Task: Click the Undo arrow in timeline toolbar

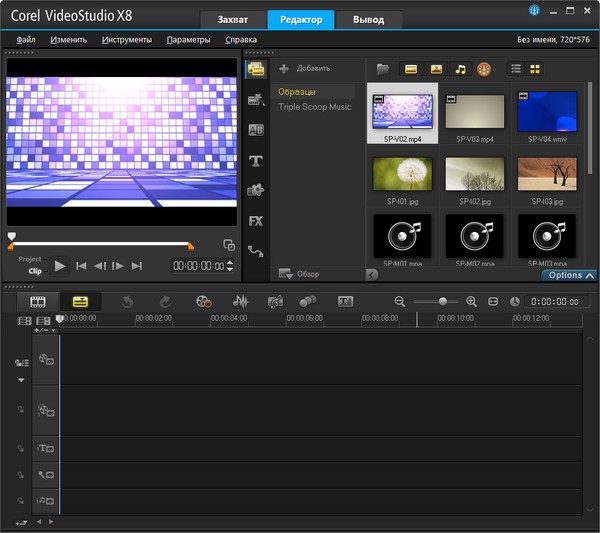Action: point(128,301)
